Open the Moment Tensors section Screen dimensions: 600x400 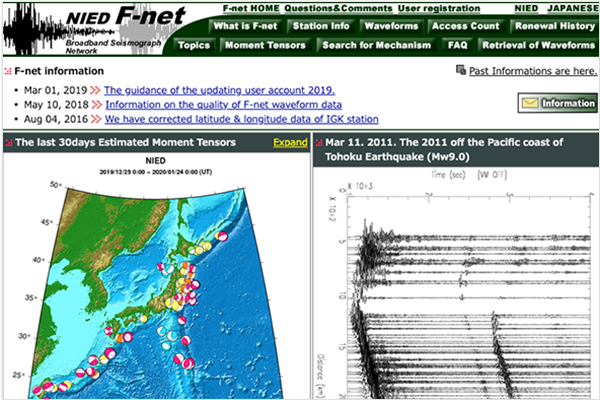pos(267,45)
